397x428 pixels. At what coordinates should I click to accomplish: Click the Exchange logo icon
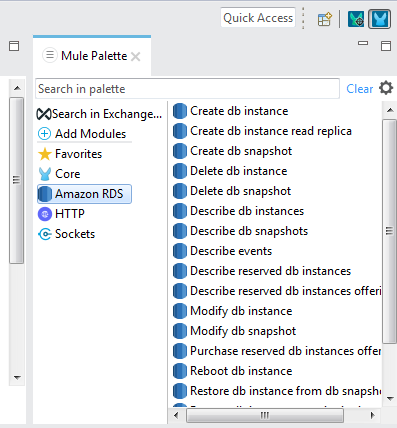44,114
